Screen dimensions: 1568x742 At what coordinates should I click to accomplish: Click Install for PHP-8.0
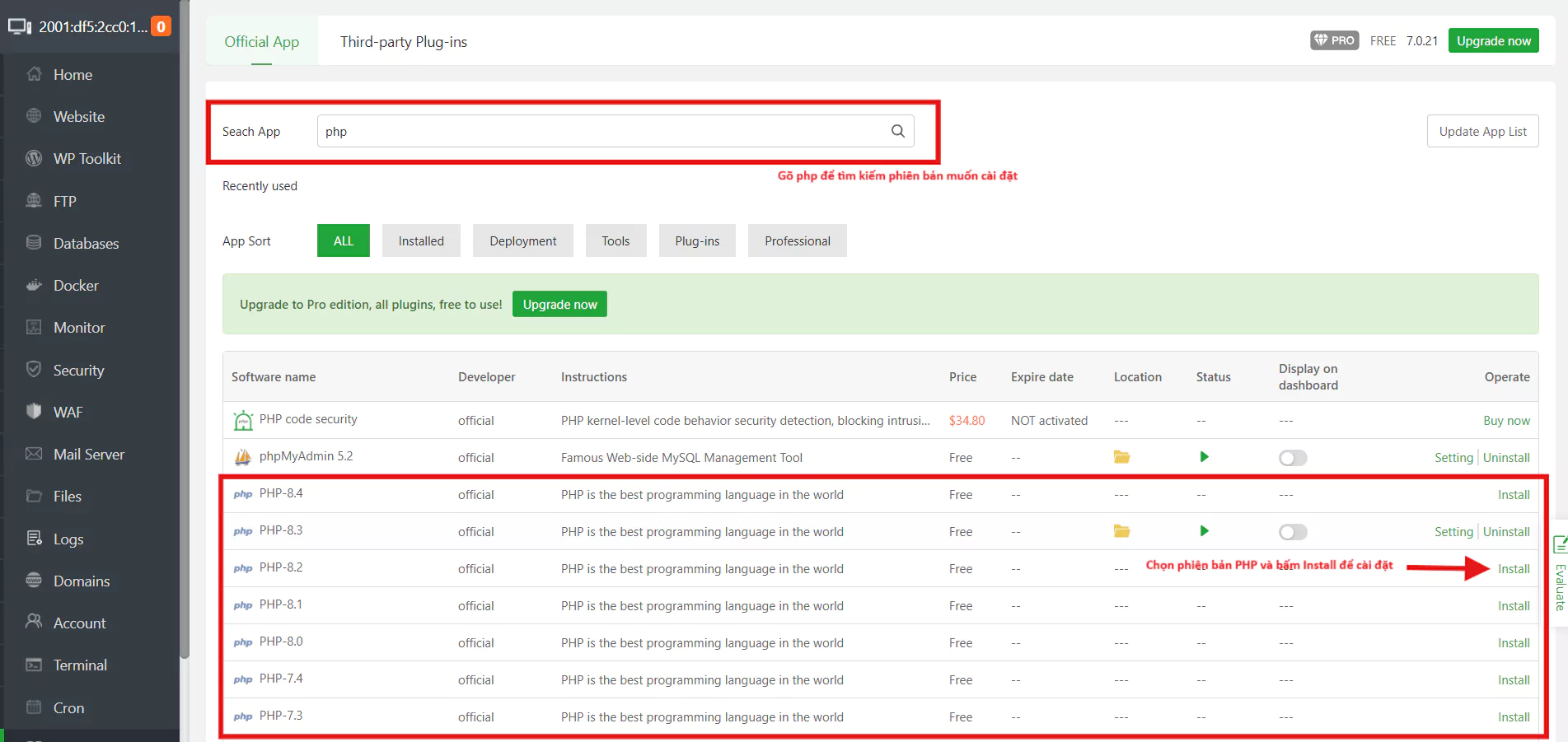pos(1514,642)
